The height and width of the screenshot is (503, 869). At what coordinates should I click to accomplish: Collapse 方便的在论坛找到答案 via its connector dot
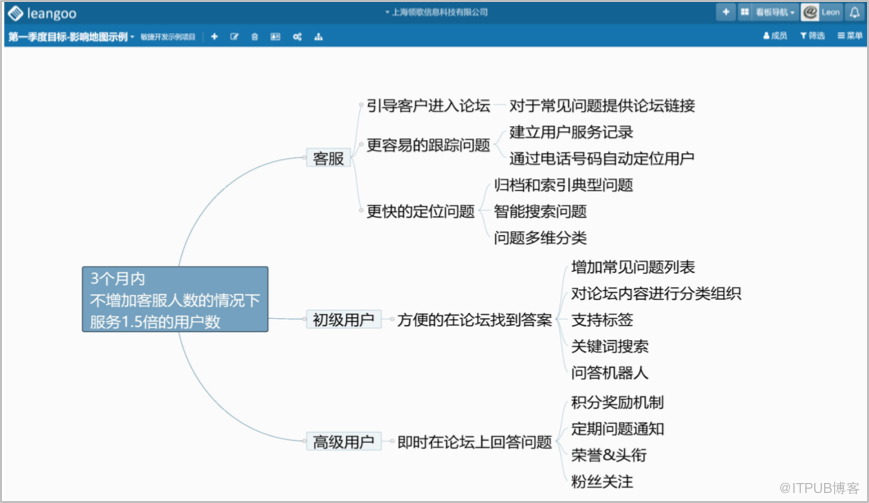[x=392, y=319]
